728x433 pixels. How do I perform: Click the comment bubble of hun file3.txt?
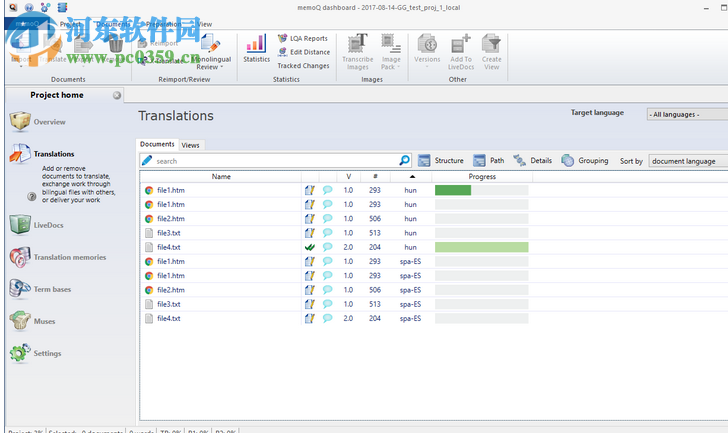[x=327, y=233]
